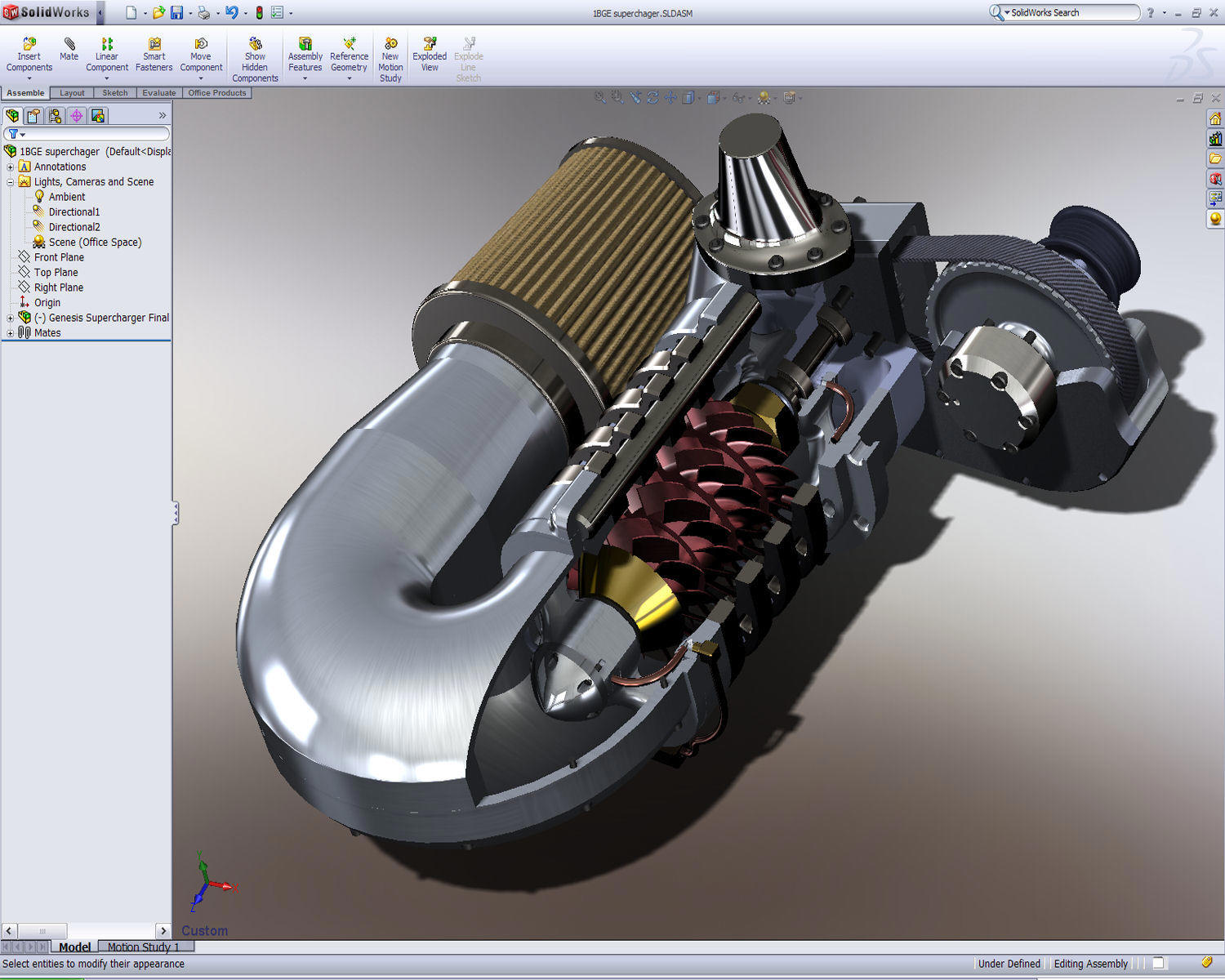Click the Rebuild traffic light icon

pyautogui.click(x=259, y=13)
